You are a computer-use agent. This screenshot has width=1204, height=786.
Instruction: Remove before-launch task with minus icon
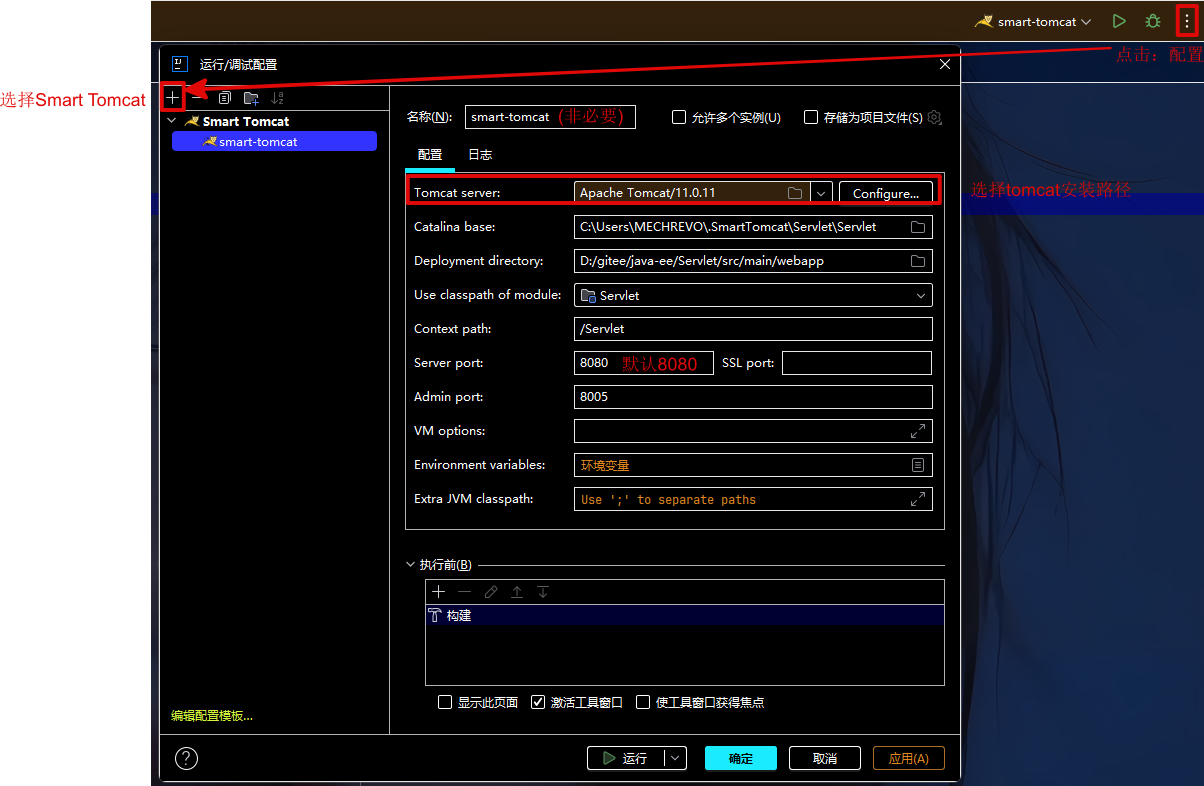point(464,592)
